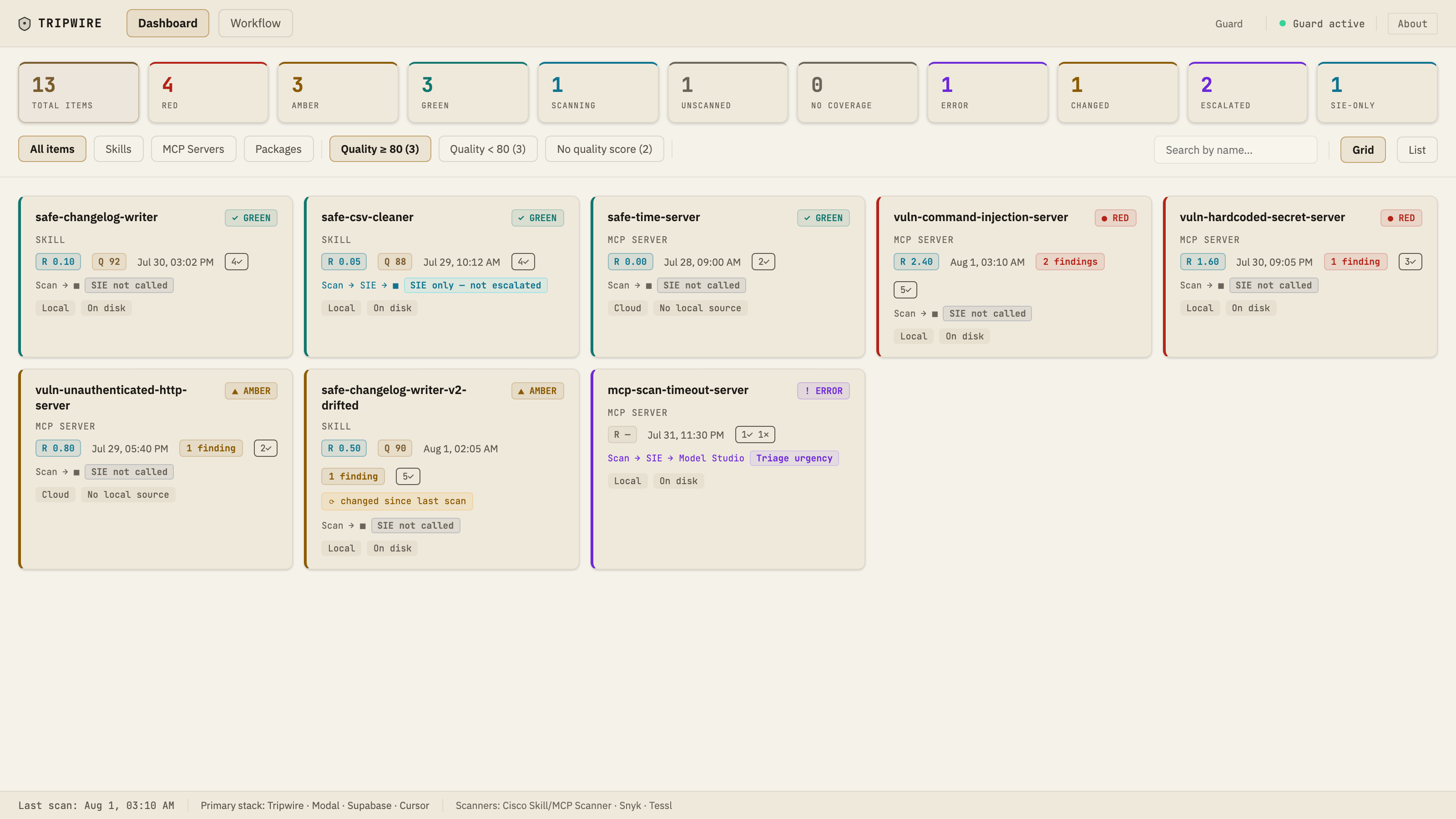
Task: Toggle the Quality ≥ 80 (3) filter
Action: coord(380,149)
